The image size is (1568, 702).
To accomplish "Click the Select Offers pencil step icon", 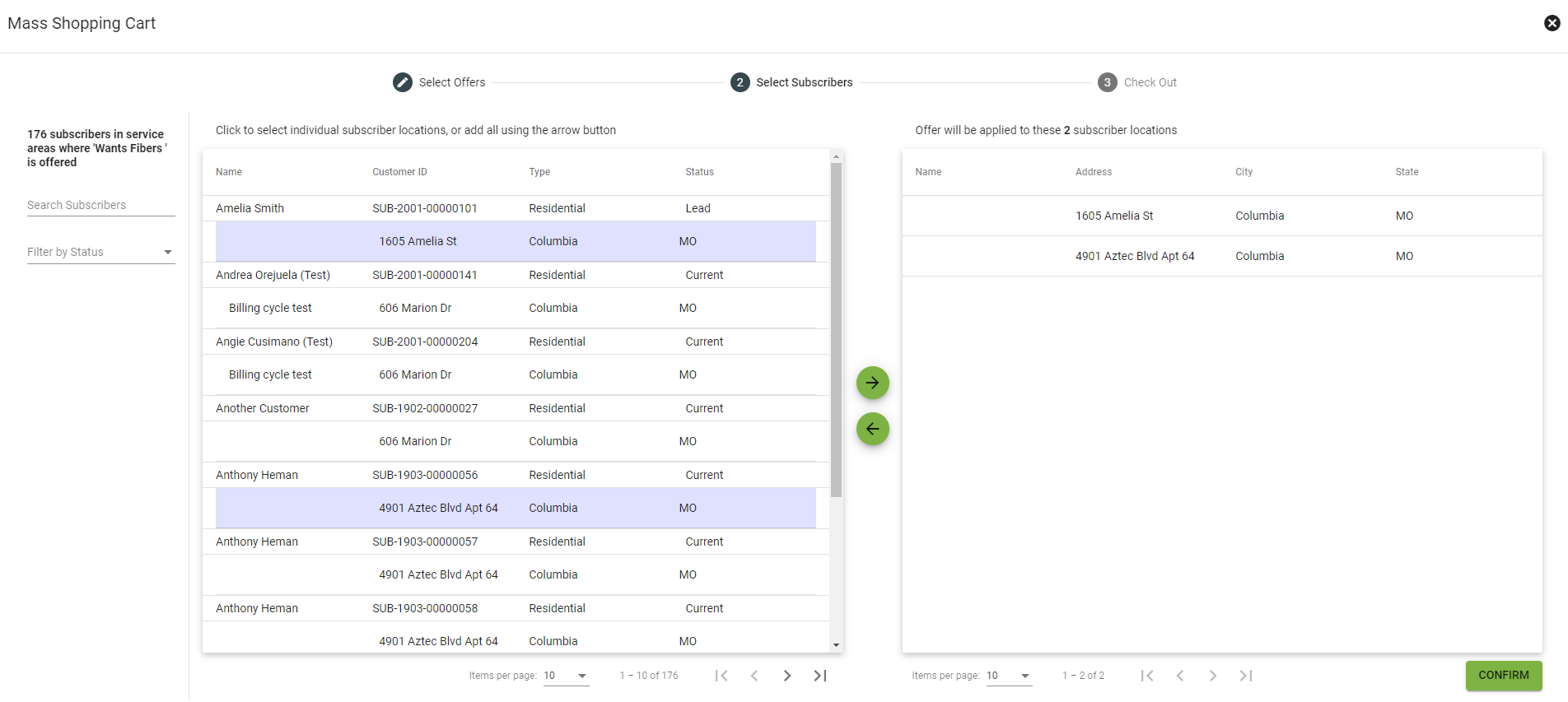I will [403, 82].
